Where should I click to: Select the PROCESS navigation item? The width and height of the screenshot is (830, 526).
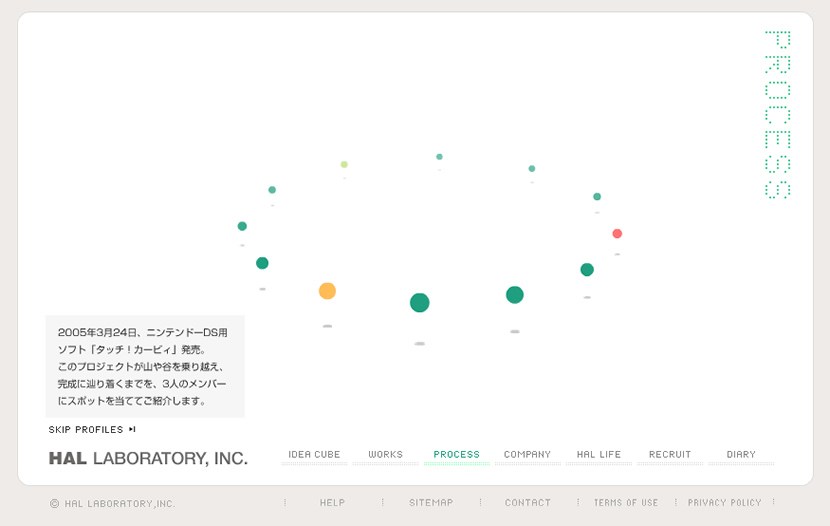point(456,455)
